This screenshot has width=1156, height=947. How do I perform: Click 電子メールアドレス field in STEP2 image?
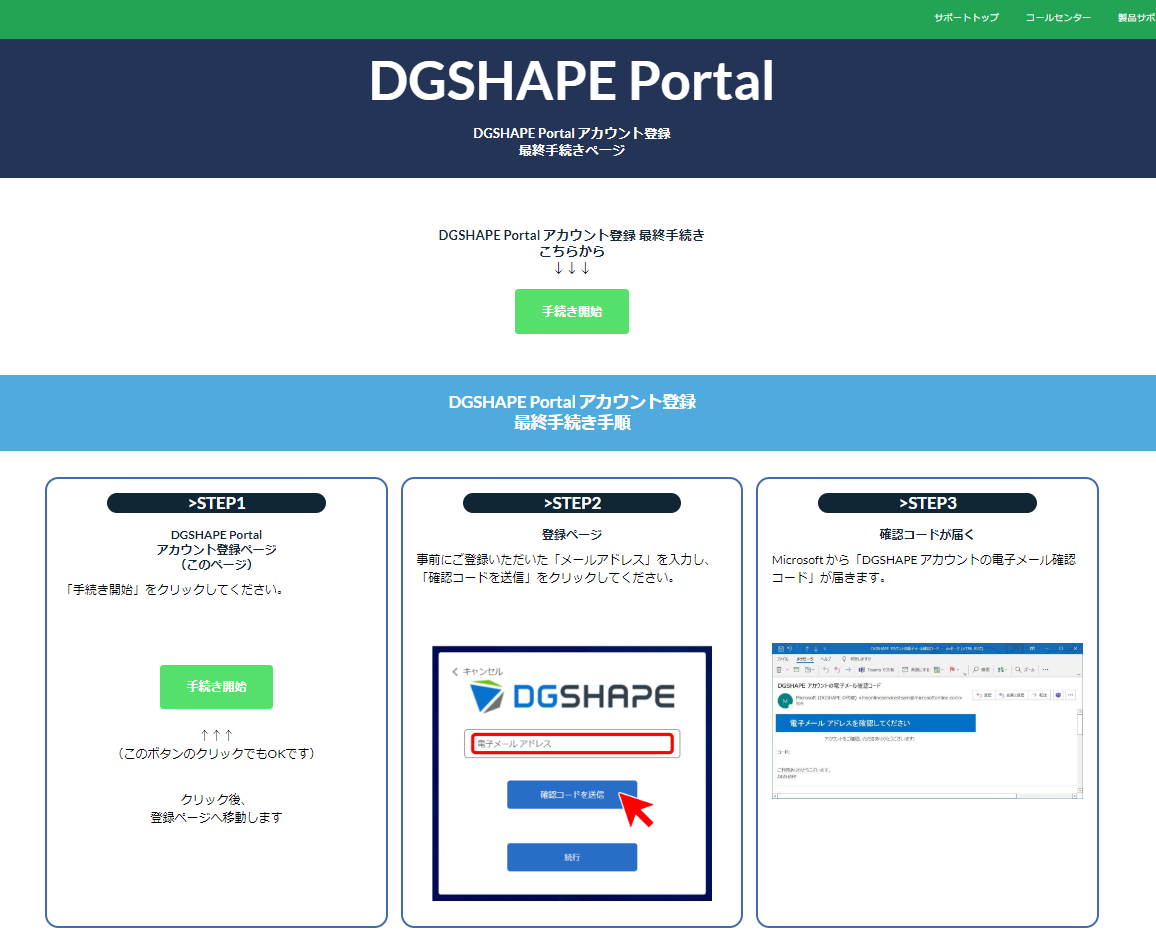tap(571, 744)
